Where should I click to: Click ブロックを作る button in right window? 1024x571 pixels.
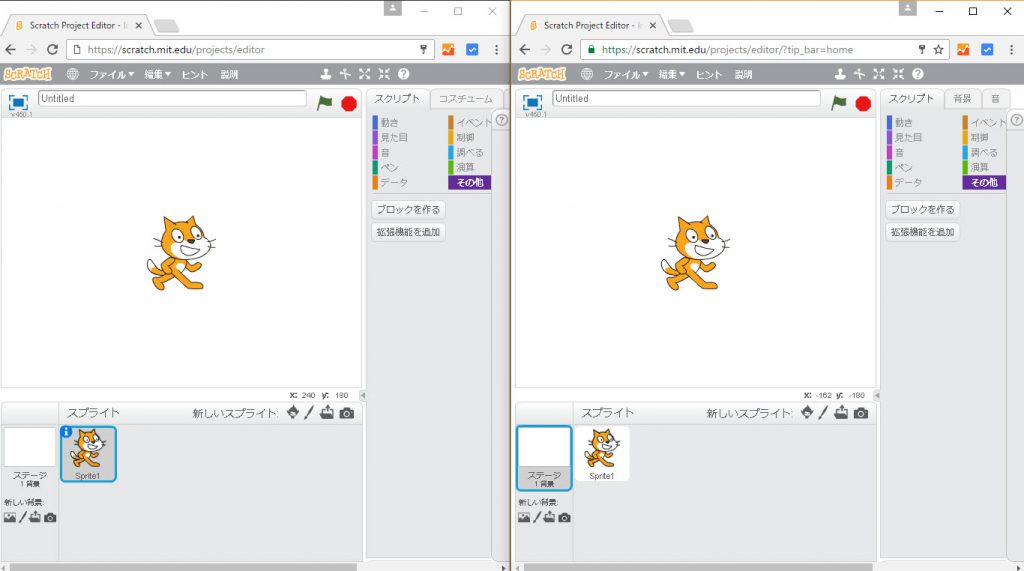point(923,210)
